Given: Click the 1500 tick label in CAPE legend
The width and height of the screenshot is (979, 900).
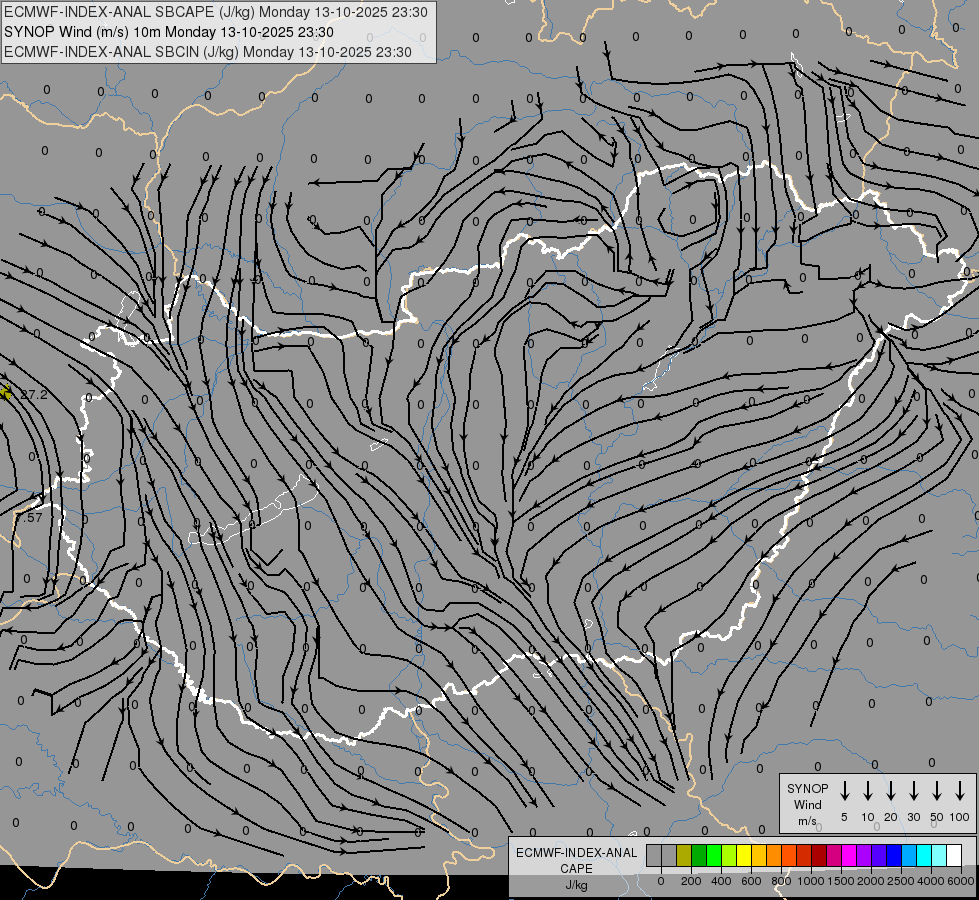Looking at the screenshot, I should tap(840, 881).
